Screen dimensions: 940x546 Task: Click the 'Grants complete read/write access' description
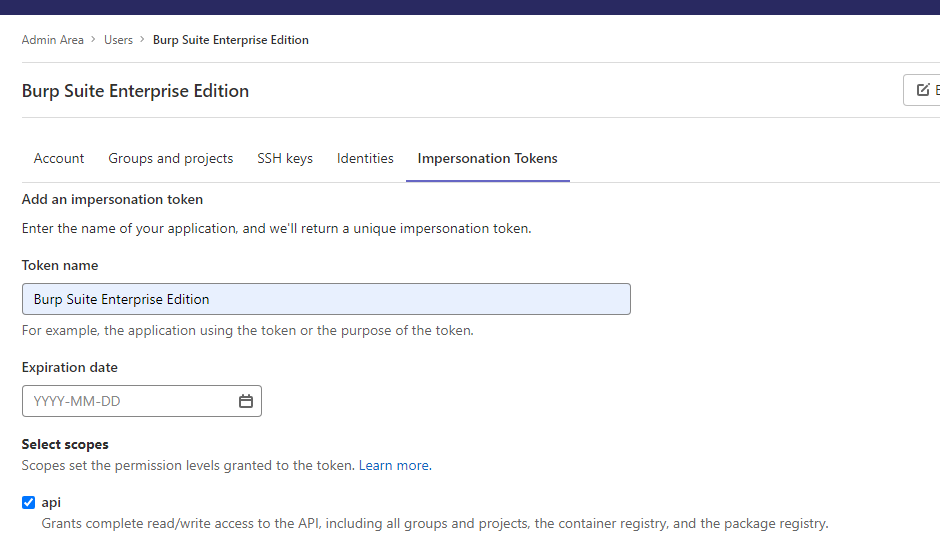[435, 523]
